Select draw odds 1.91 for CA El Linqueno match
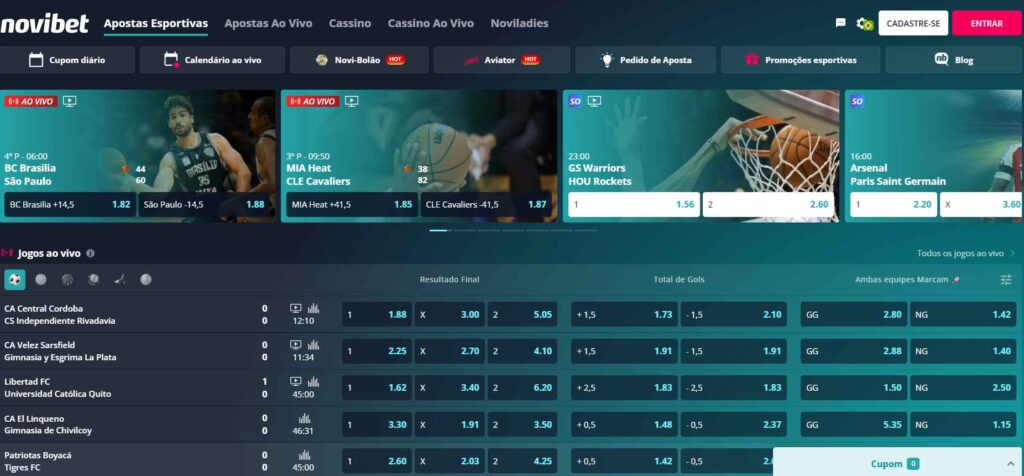 click(449, 424)
